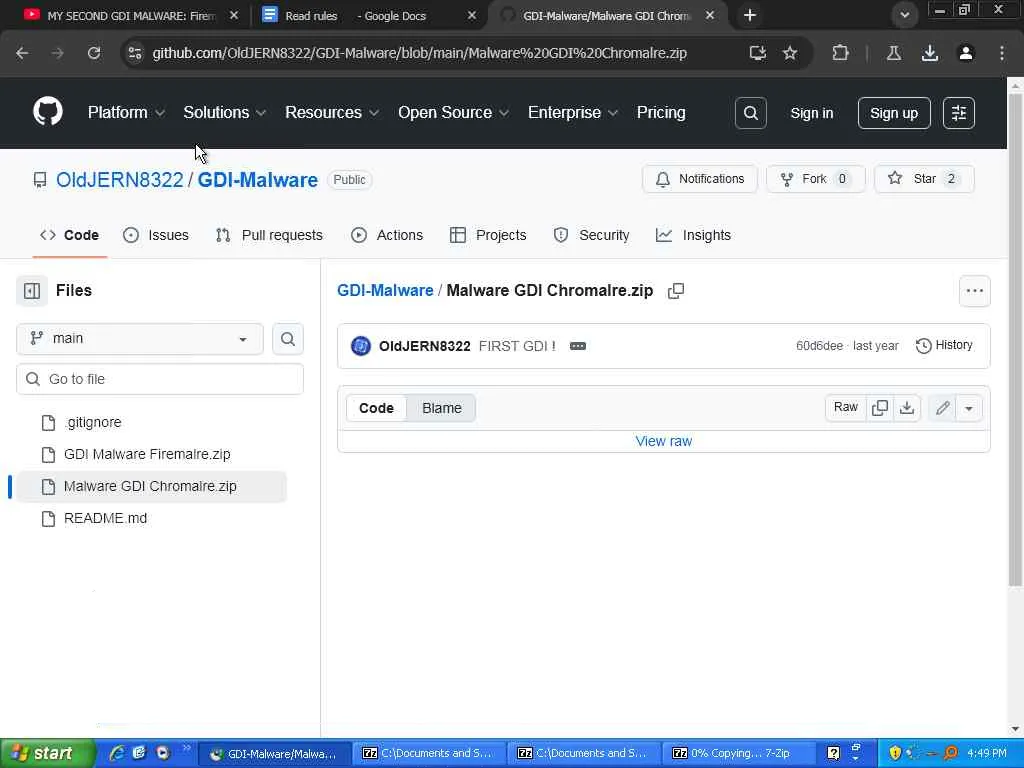Screen dimensions: 1024x768
Task: Open the GitHub home logo
Action: (48, 112)
